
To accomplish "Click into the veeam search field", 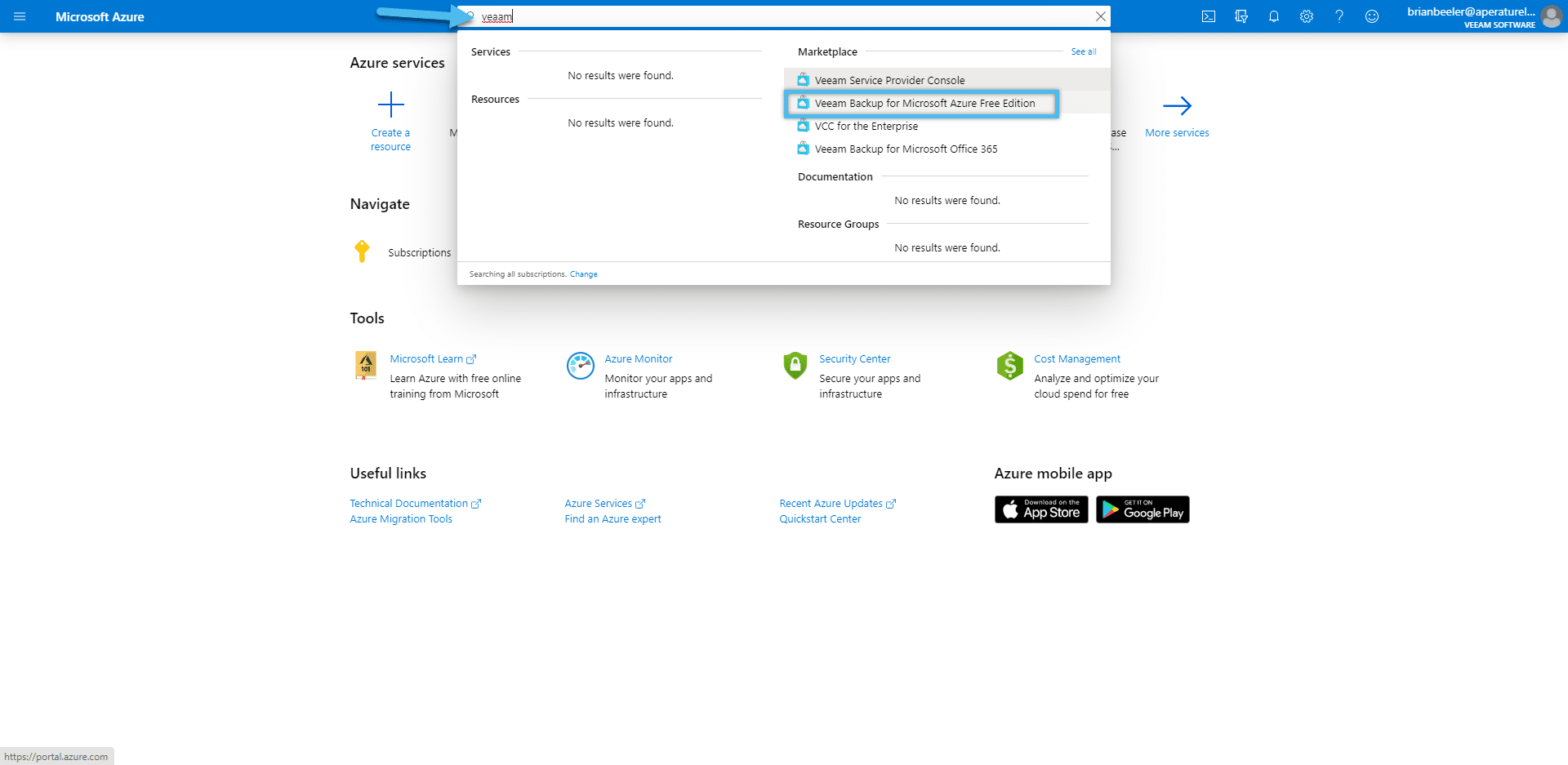I will pos(784,16).
